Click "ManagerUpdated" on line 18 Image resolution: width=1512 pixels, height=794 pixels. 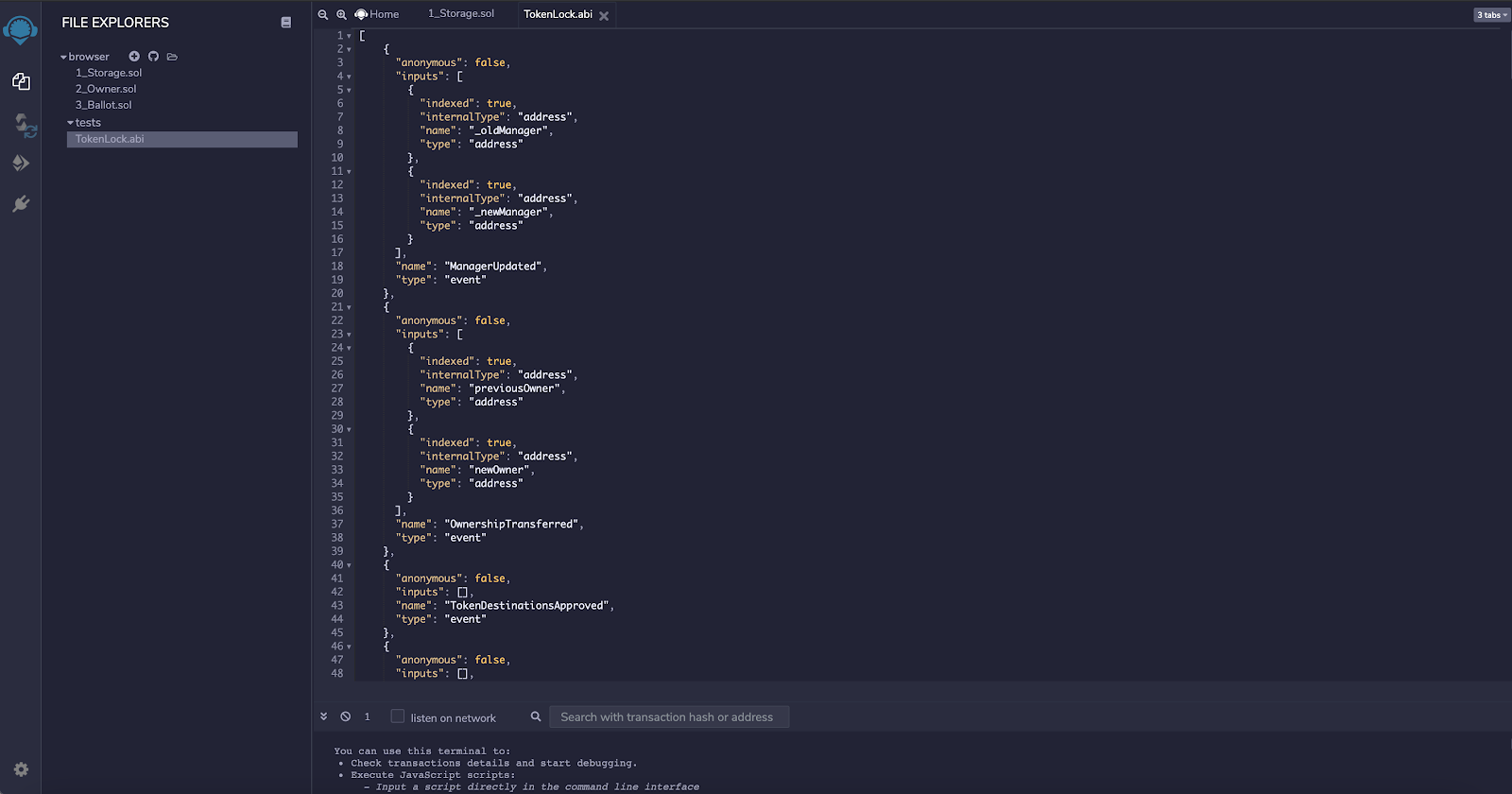coord(494,267)
